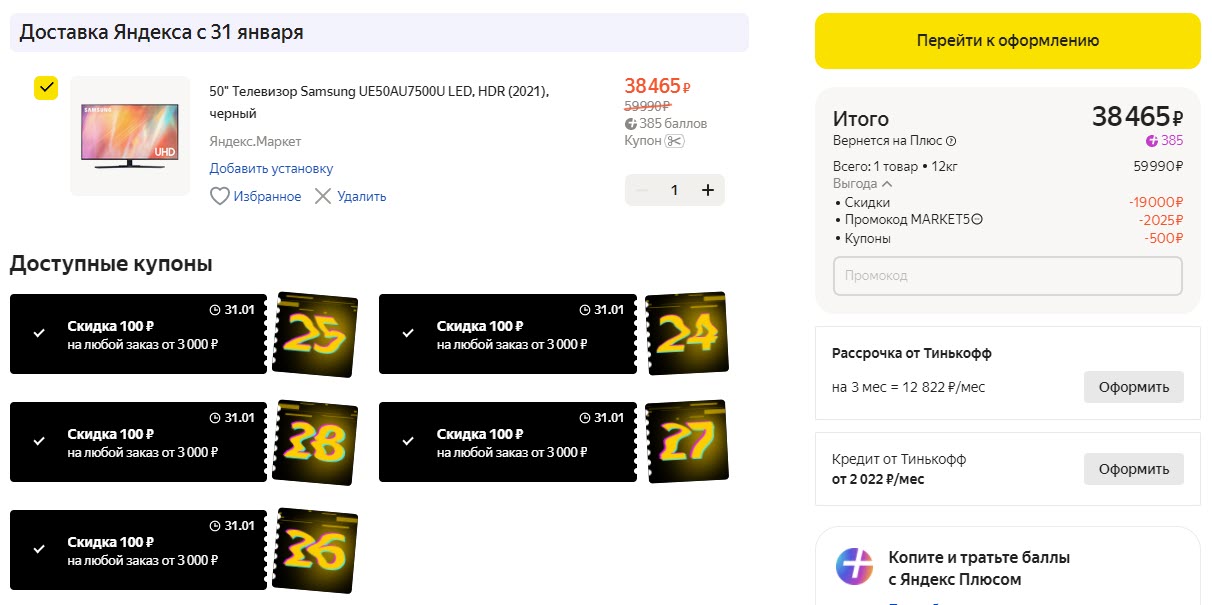
Task: Click the help icon beside Вернется на Плюс
Action: (x=951, y=141)
